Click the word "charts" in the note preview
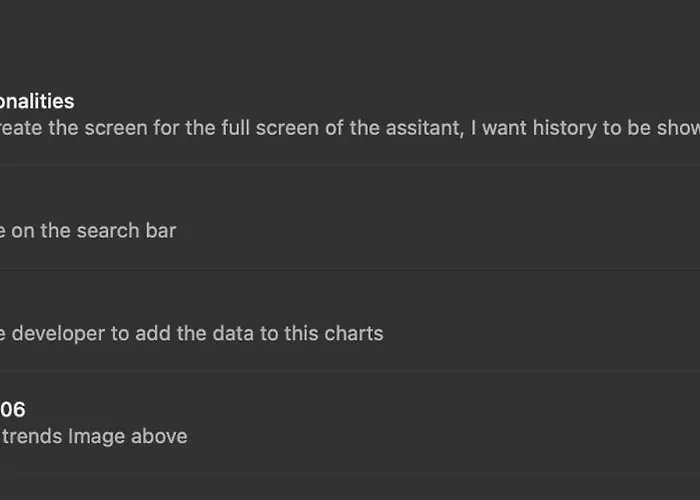Screen dimensions: 700x500 click(x=354, y=334)
